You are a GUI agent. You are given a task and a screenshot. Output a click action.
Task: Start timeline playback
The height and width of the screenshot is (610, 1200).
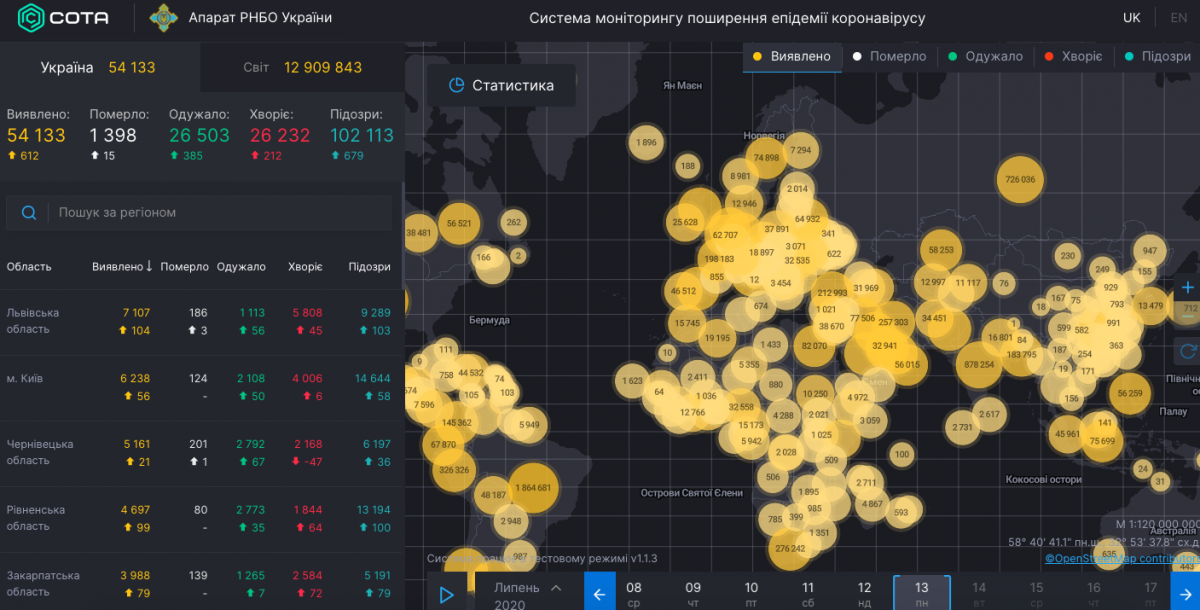tap(446, 595)
